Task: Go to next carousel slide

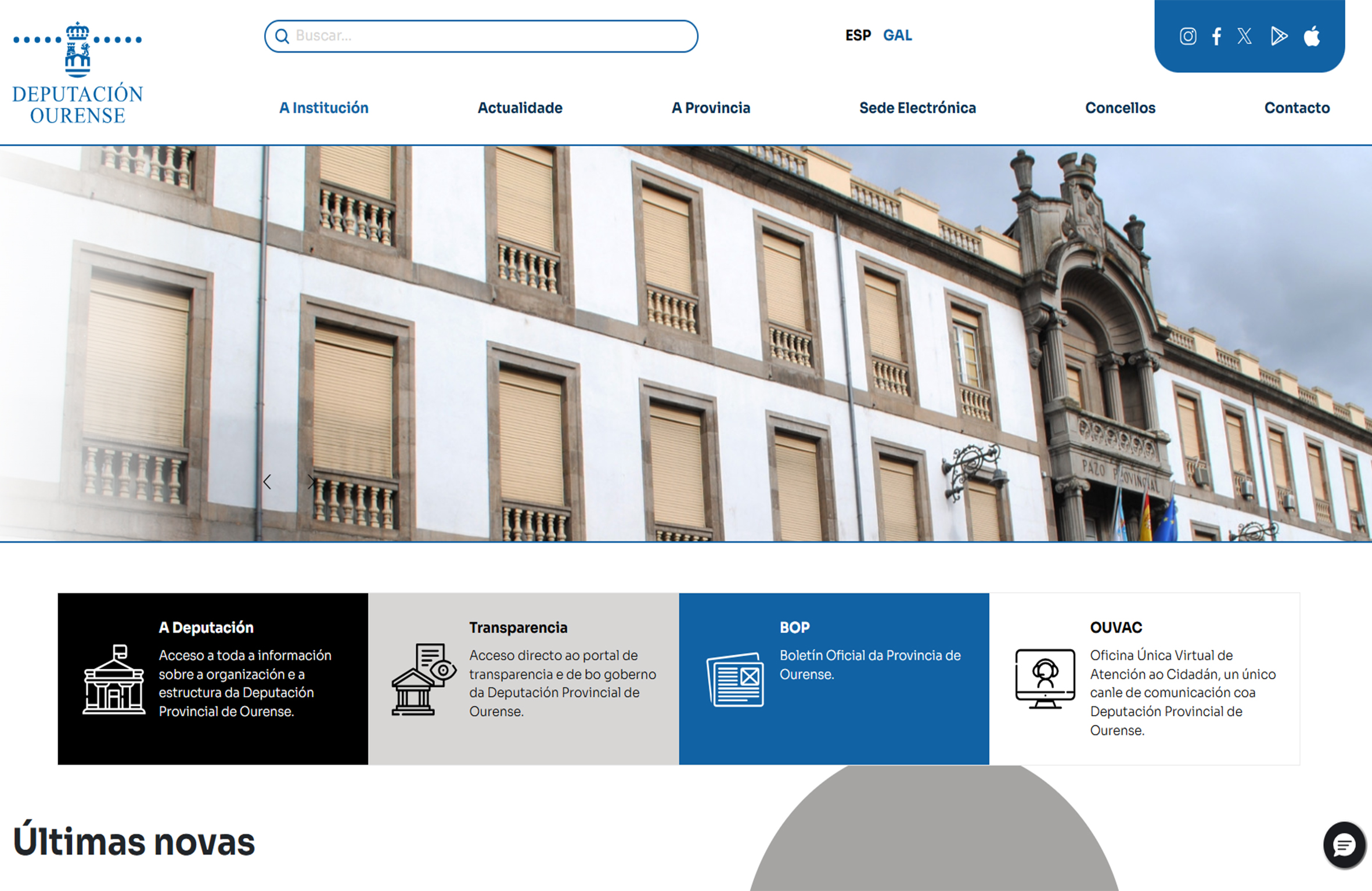Action: (311, 482)
